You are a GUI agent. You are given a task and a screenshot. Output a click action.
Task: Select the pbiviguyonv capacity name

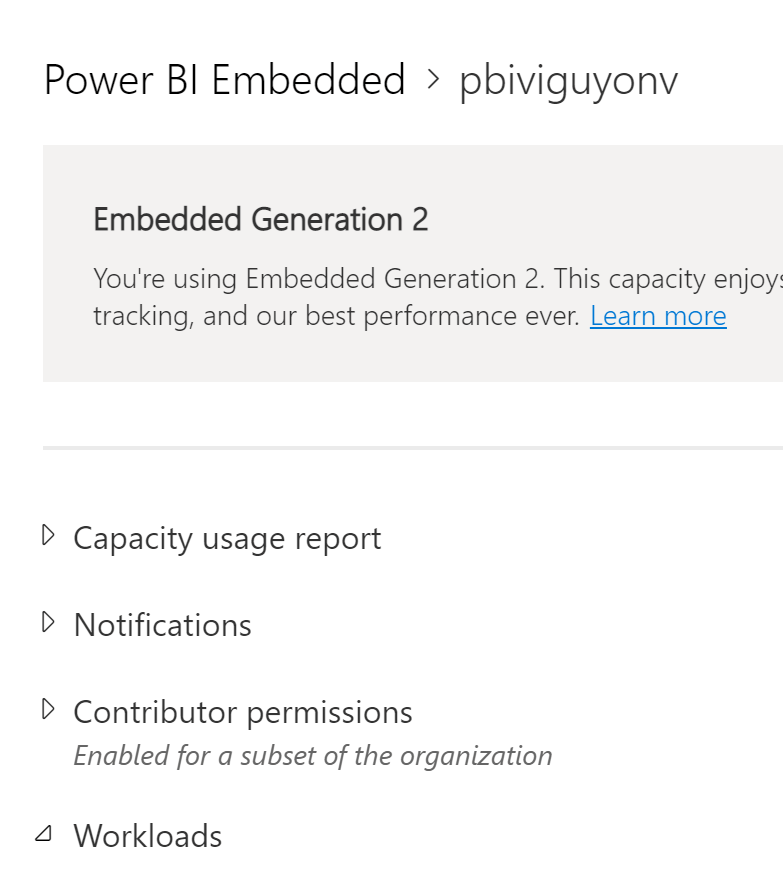[x=568, y=81]
